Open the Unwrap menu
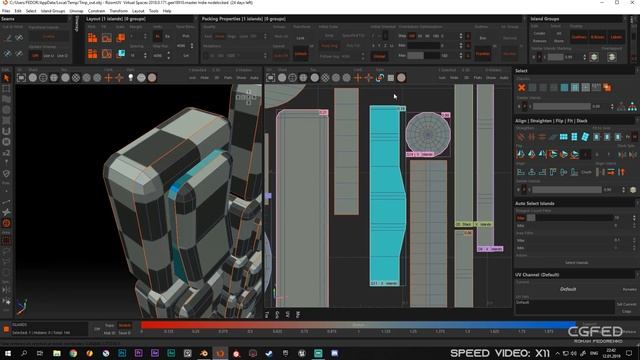The image size is (640, 360). click(76, 11)
